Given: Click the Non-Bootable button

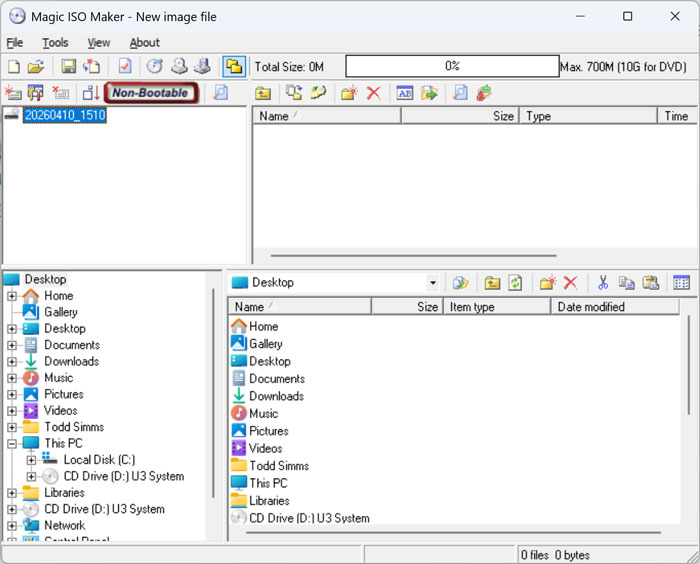Looking at the screenshot, I should tap(150, 93).
